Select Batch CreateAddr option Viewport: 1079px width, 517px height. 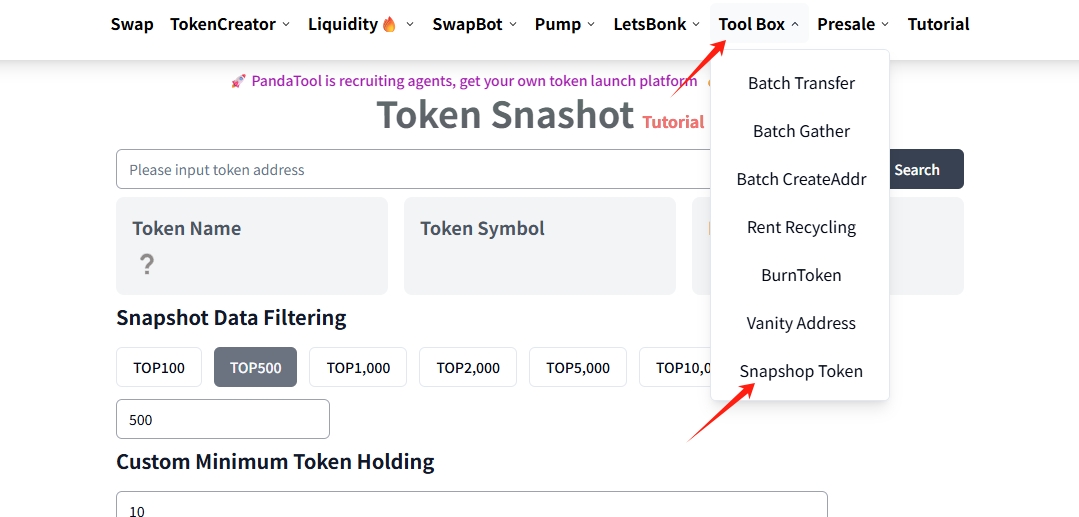pos(801,179)
